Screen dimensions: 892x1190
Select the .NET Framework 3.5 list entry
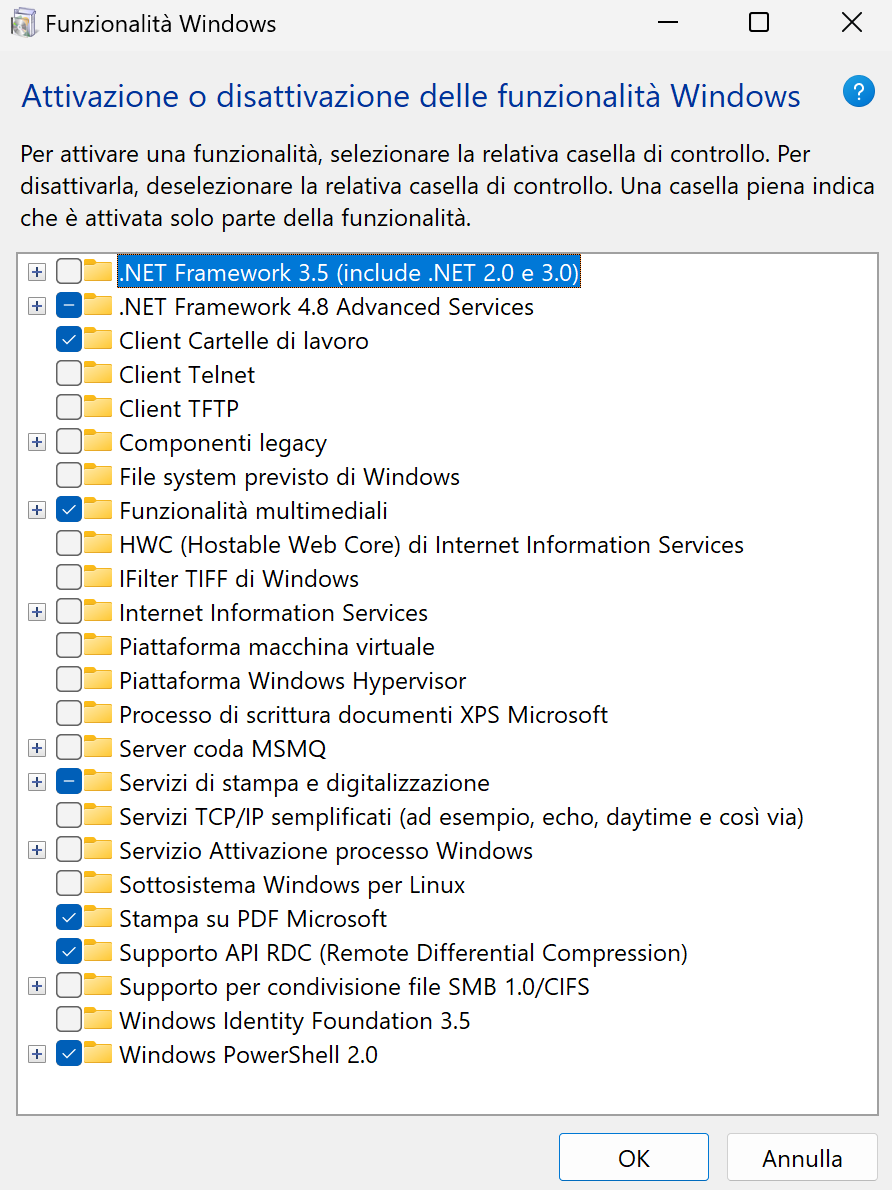348,273
